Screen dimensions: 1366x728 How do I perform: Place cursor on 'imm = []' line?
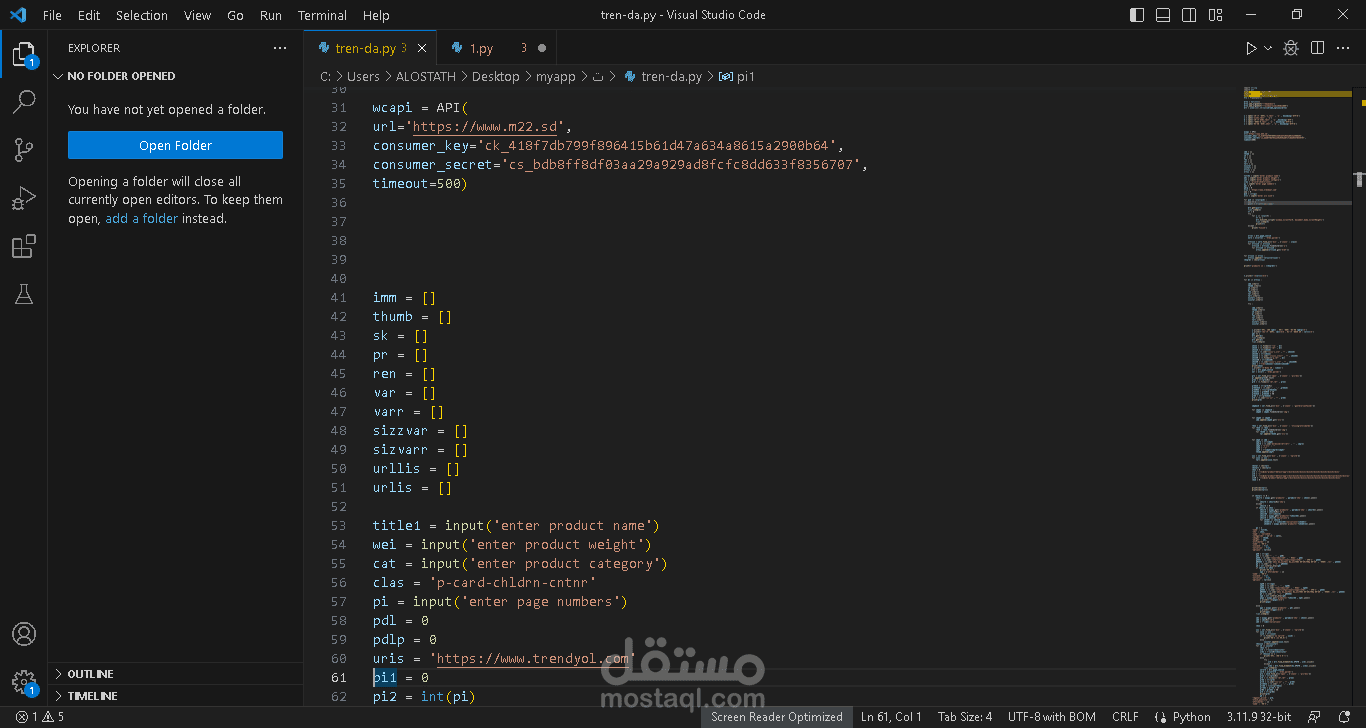(x=404, y=297)
